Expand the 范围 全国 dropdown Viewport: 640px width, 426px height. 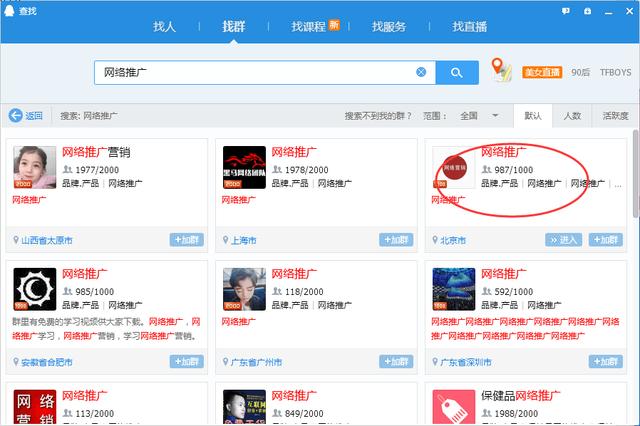tap(479, 116)
